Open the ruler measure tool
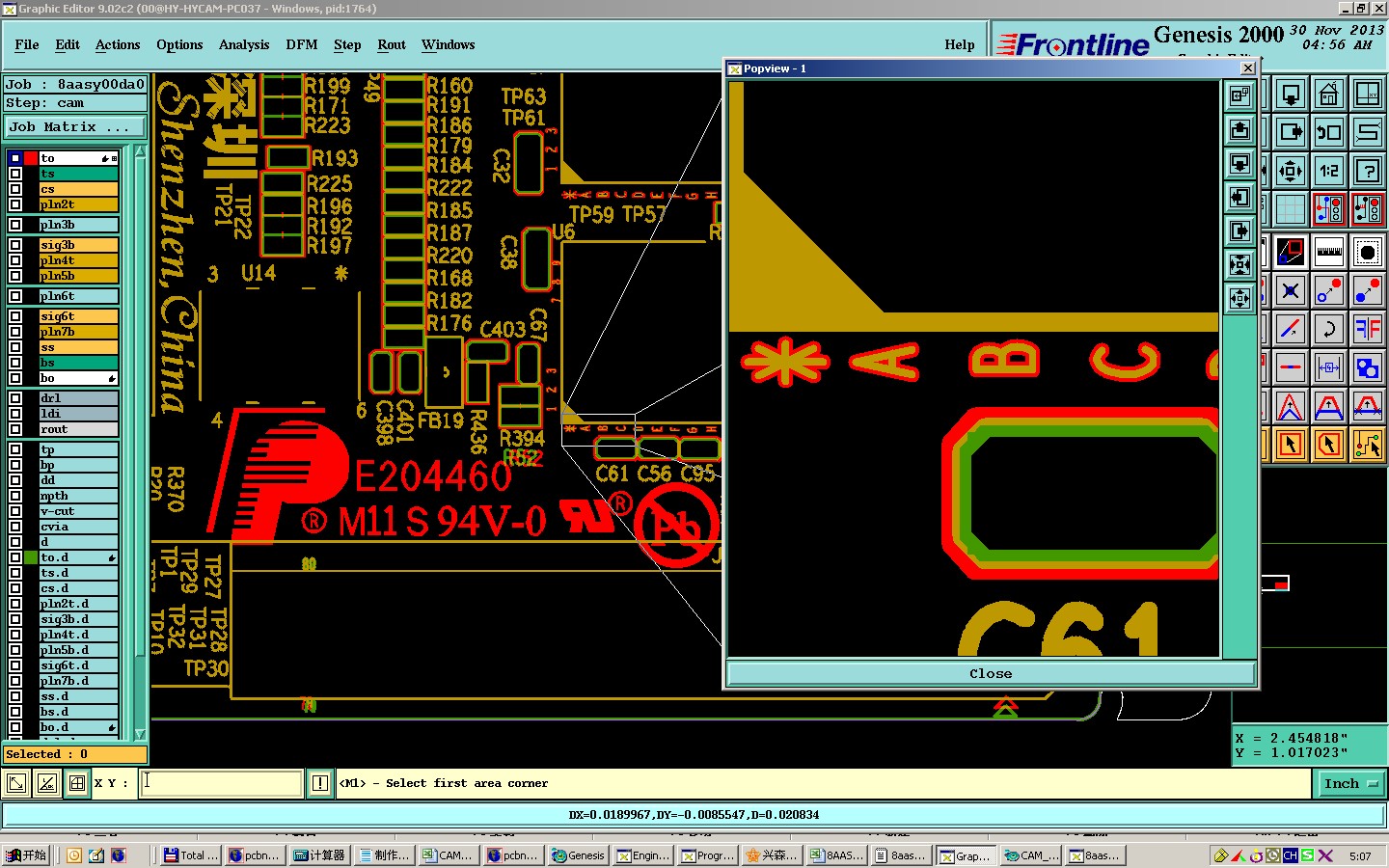The image size is (1389, 868). click(1329, 252)
